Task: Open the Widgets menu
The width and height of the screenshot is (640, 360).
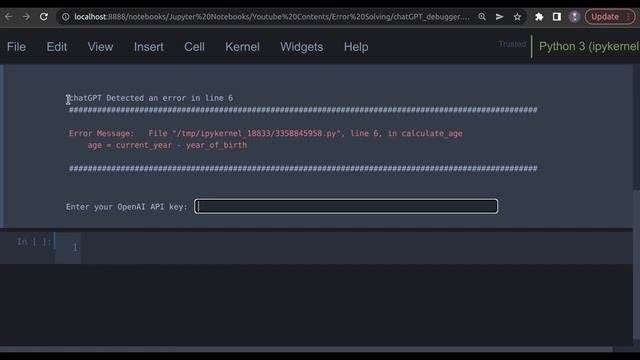Action: point(302,47)
